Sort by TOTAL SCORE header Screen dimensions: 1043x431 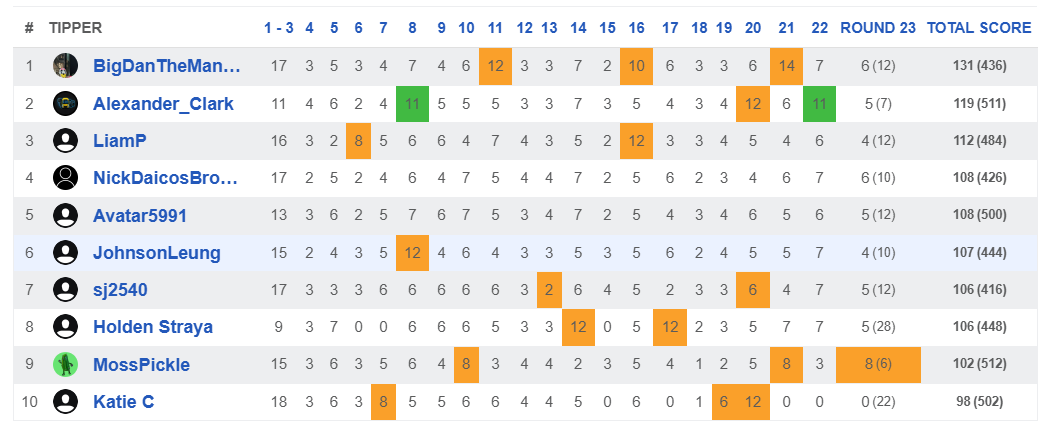click(979, 28)
